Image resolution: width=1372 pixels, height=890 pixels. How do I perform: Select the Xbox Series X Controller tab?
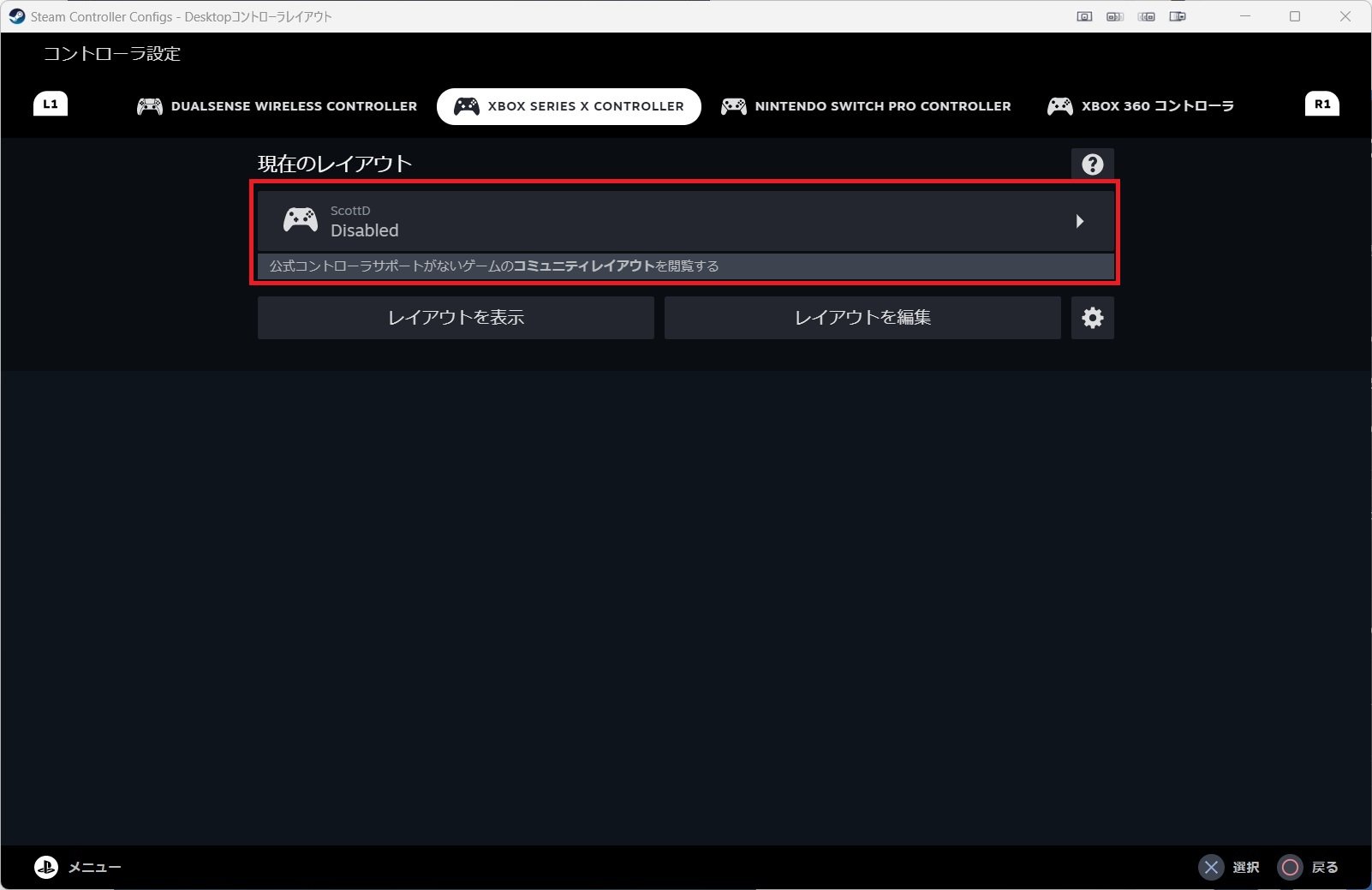click(x=569, y=106)
